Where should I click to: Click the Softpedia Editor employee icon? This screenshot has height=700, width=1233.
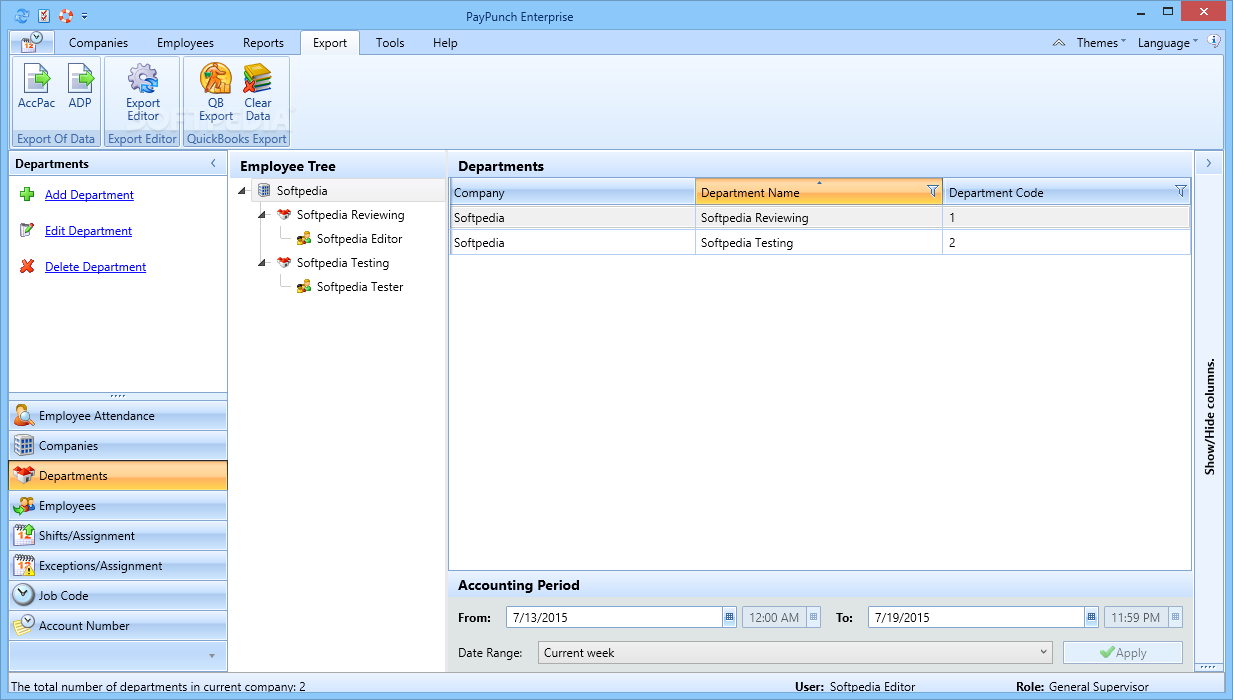click(304, 238)
